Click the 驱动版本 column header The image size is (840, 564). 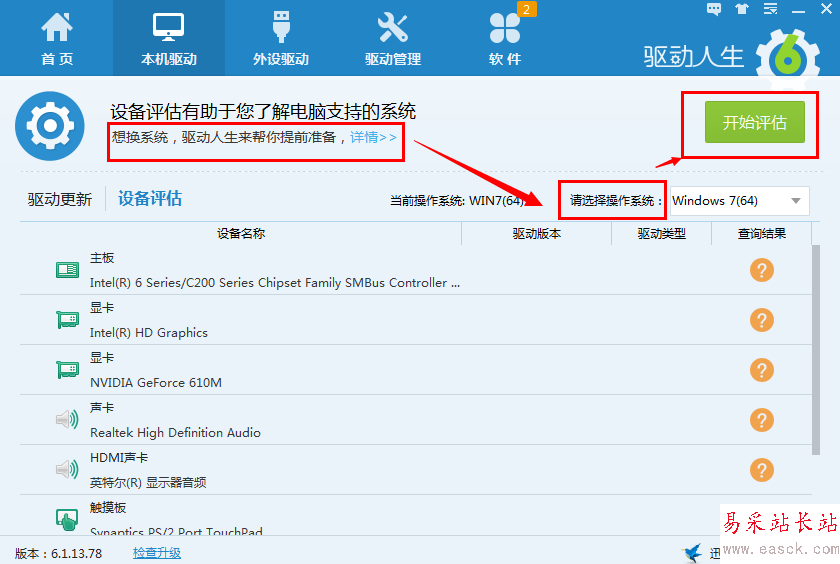click(x=536, y=234)
